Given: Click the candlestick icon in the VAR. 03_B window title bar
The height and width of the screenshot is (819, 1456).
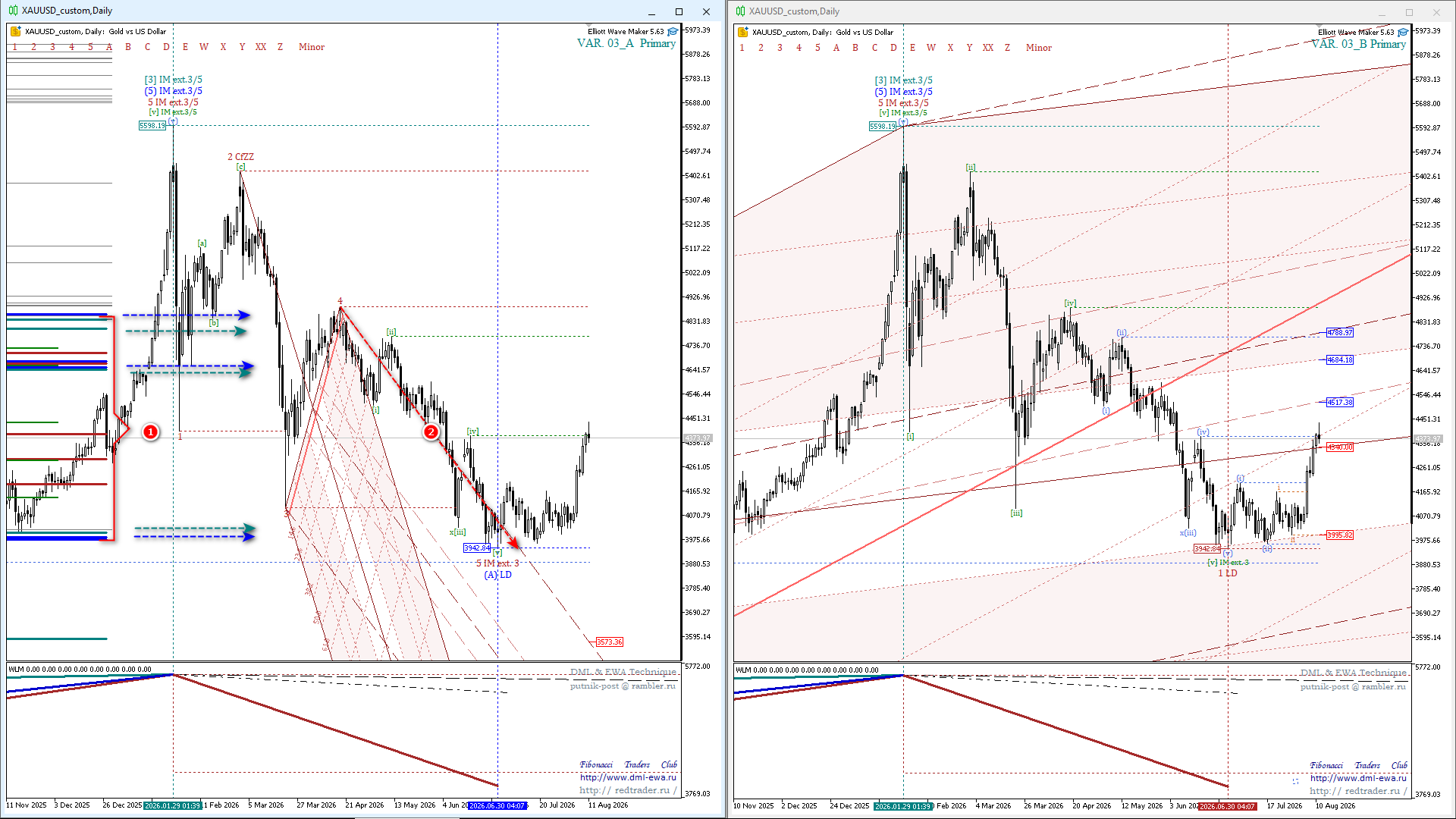Looking at the screenshot, I should (740, 11).
